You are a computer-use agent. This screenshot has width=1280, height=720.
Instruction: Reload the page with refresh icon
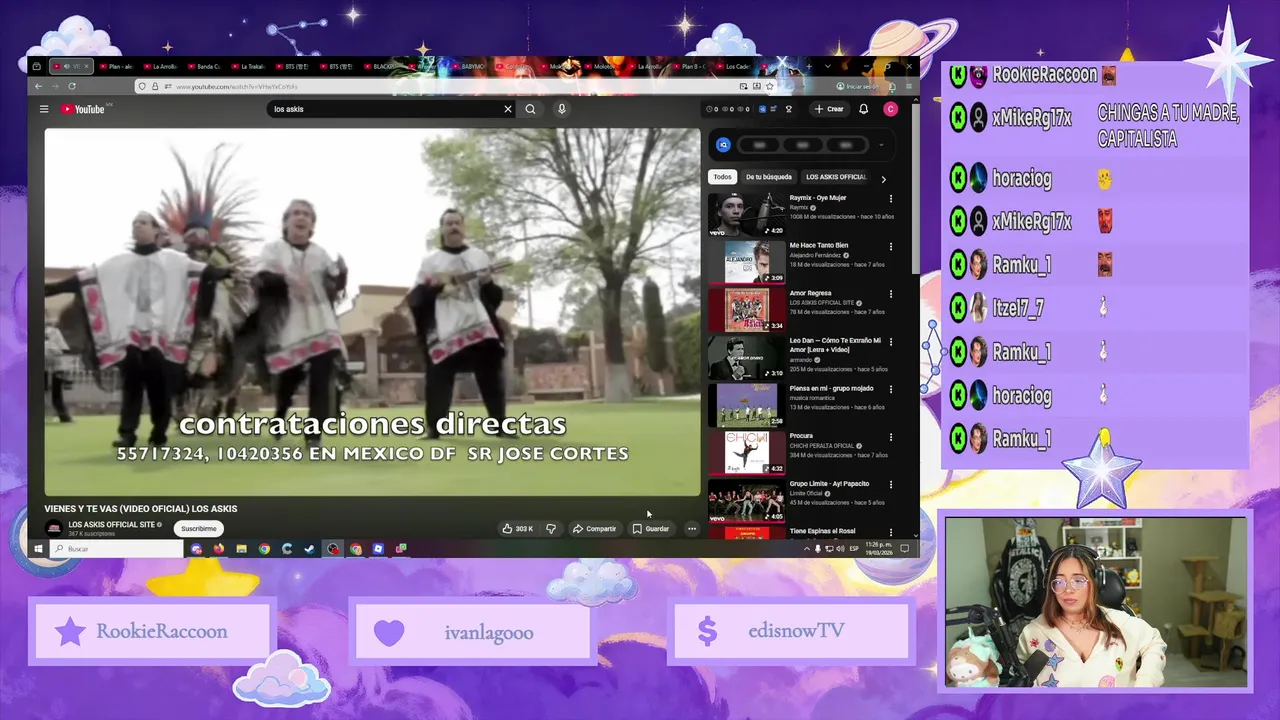(x=71, y=87)
